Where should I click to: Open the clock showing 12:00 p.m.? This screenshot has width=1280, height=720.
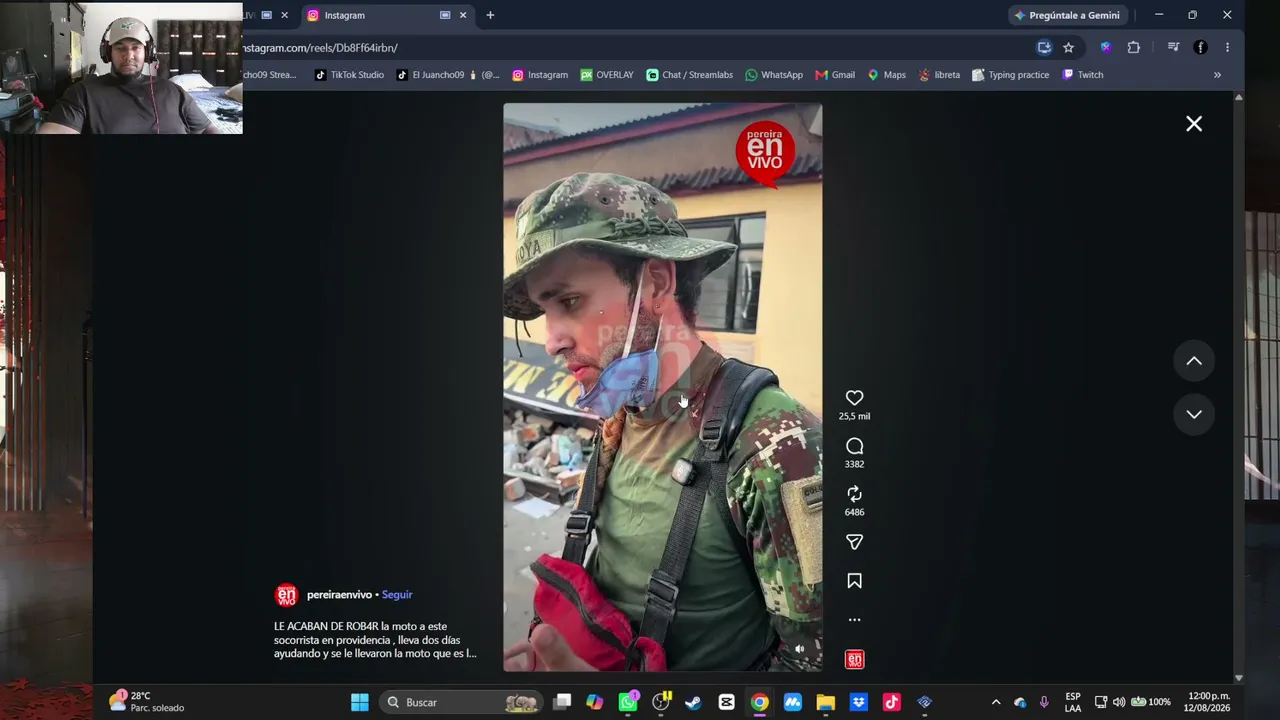pyautogui.click(x=1207, y=702)
